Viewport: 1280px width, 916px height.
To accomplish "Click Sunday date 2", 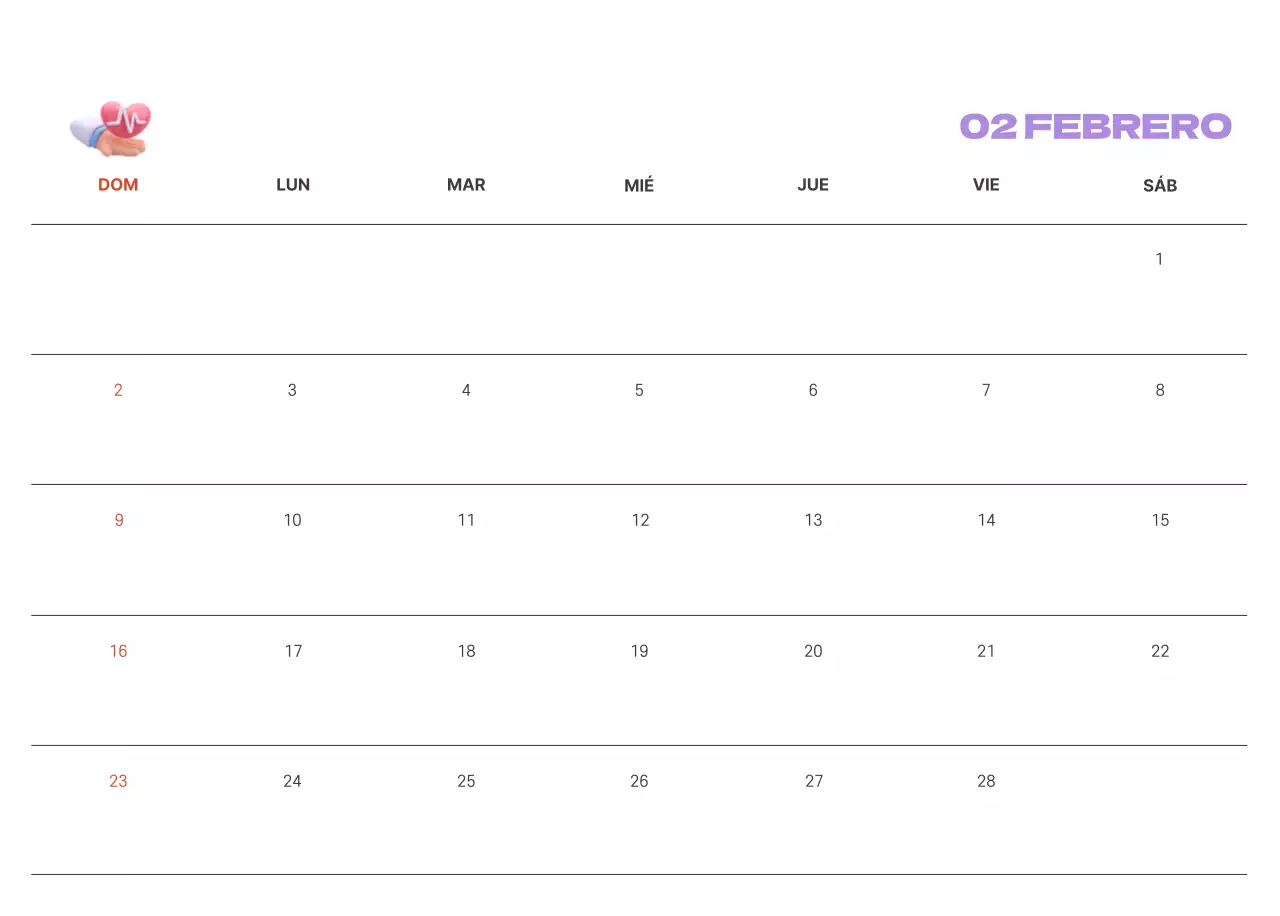I will (x=118, y=390).
